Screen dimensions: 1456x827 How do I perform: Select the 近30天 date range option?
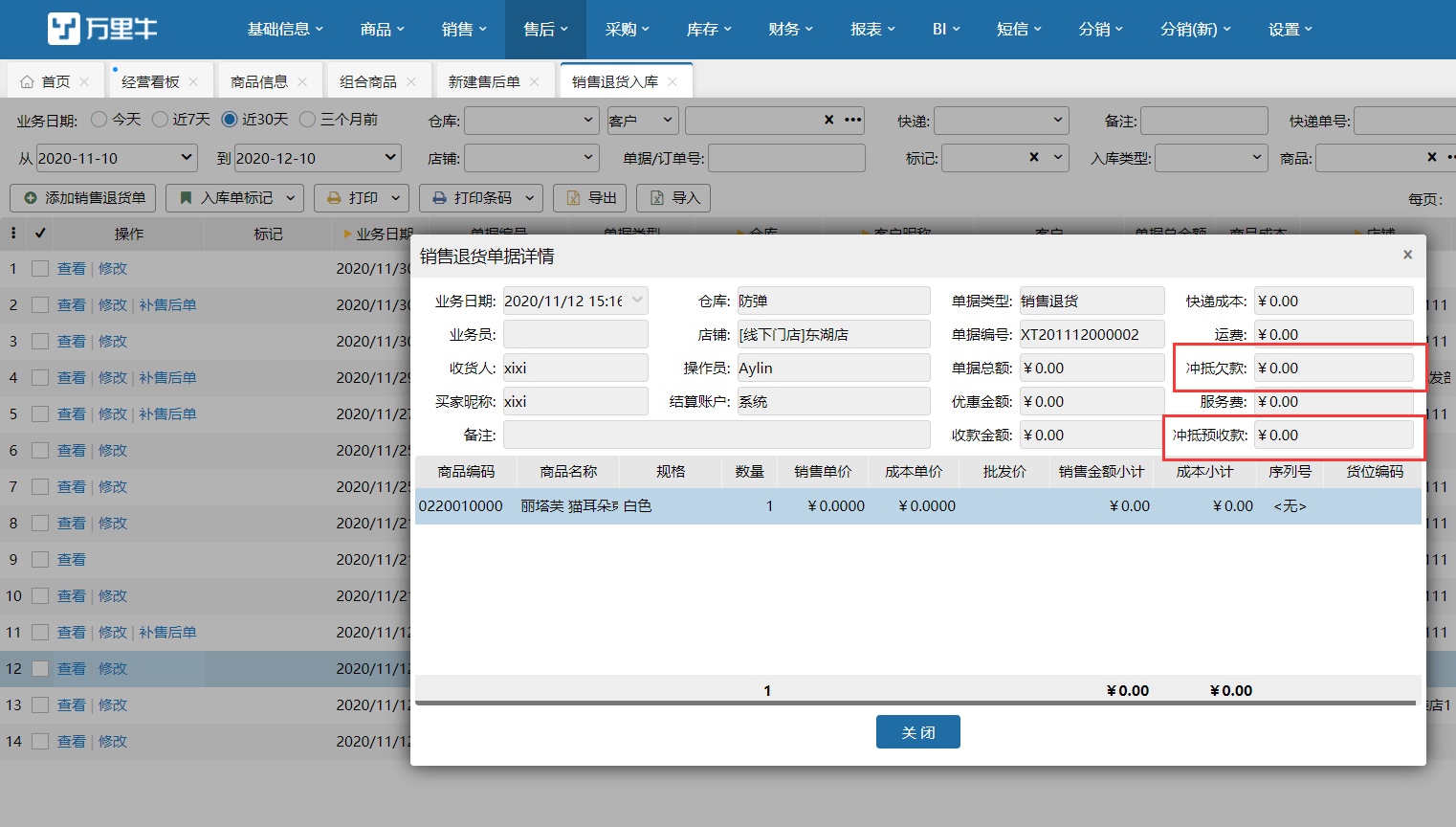(230, 120)
